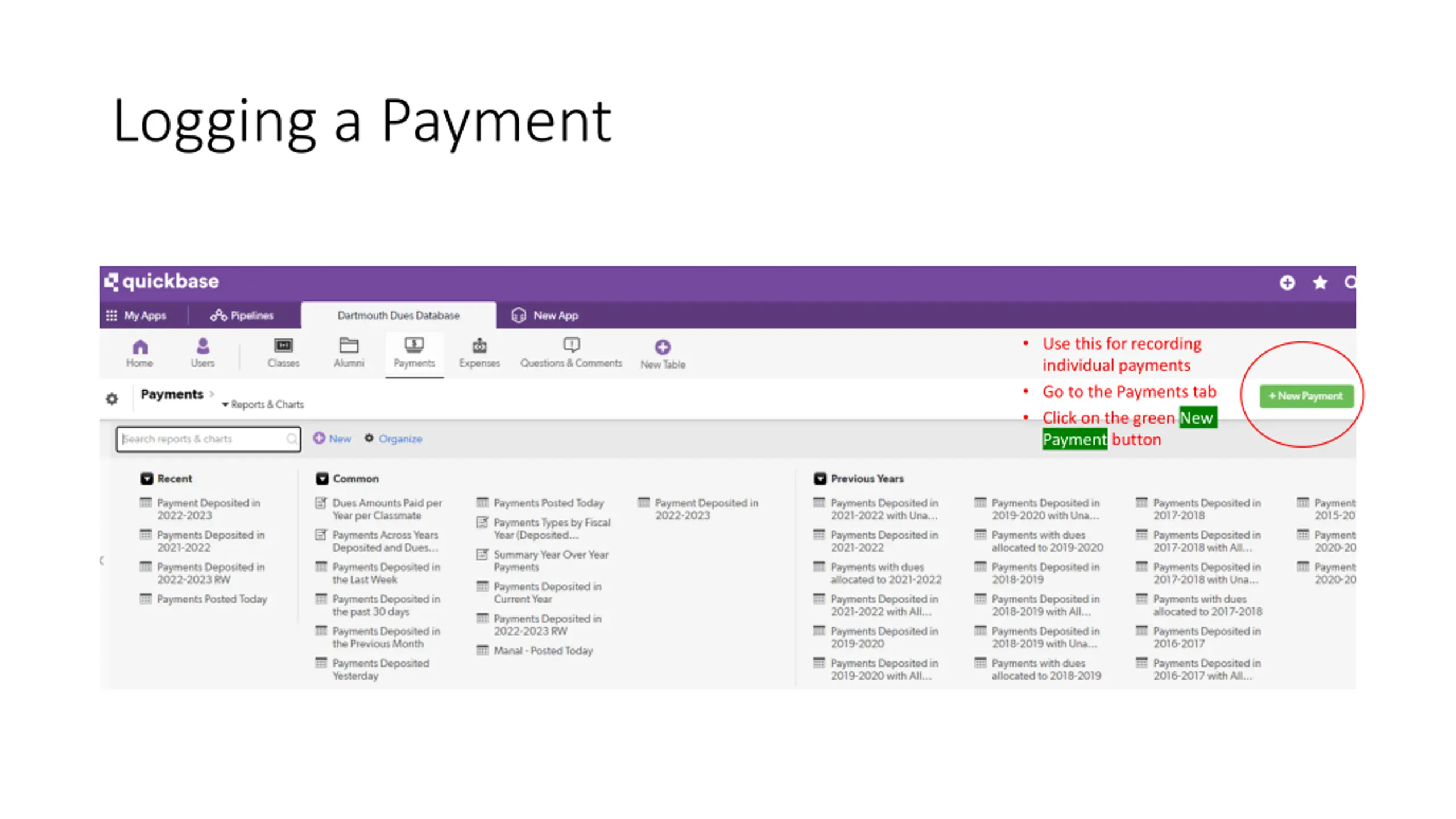Open Payments Deposited in 2019-2020 report

tap(884, 637)
